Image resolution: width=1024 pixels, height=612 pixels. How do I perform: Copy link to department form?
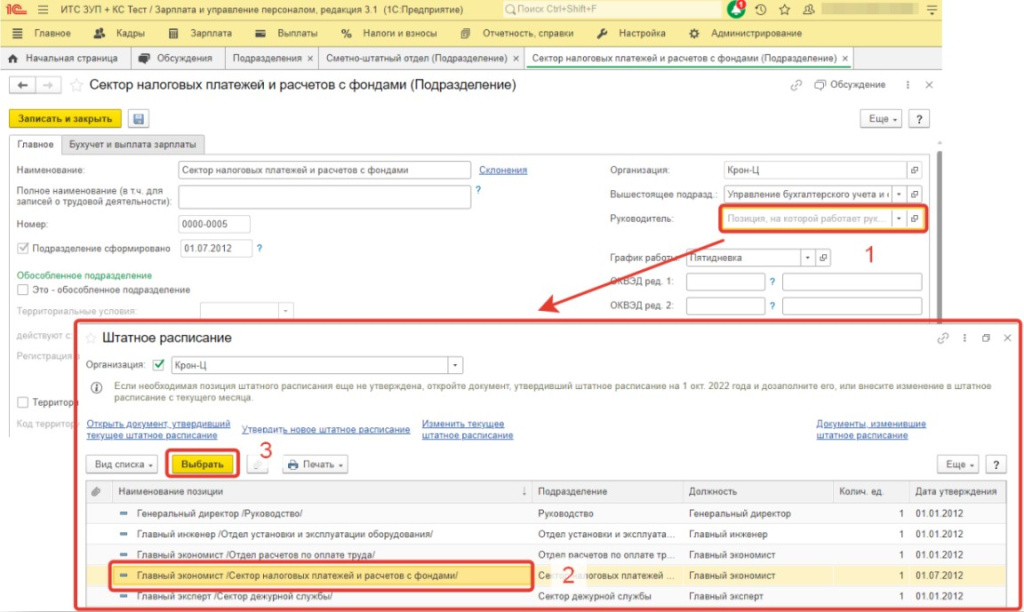pos(795,85)
